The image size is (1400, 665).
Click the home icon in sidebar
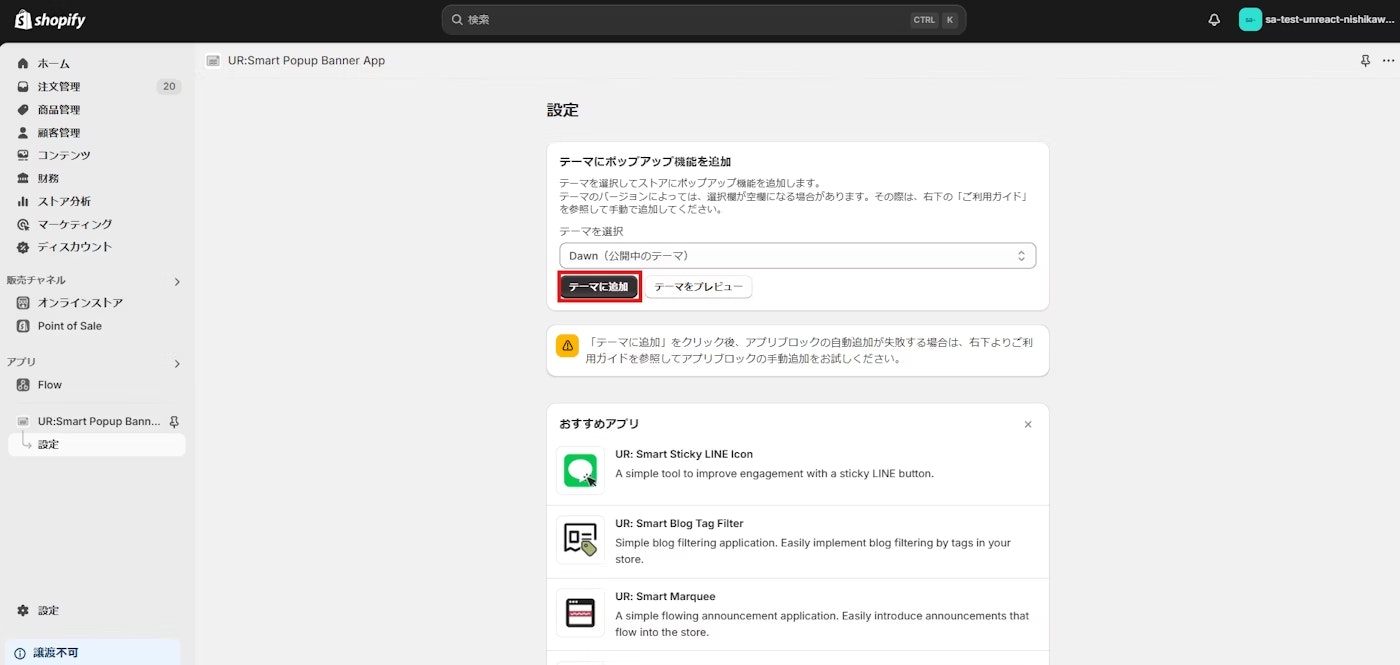pos(23,64)
